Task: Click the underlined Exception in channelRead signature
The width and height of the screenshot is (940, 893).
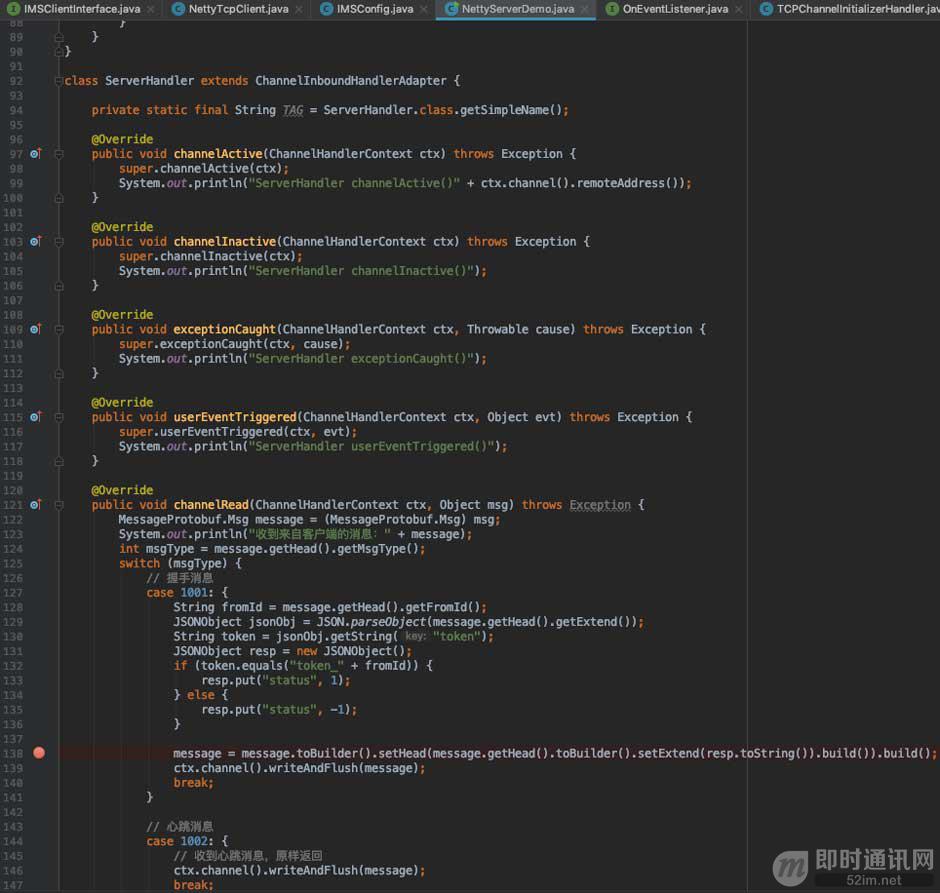Action: pyautogui.click(x=599, y=505)
